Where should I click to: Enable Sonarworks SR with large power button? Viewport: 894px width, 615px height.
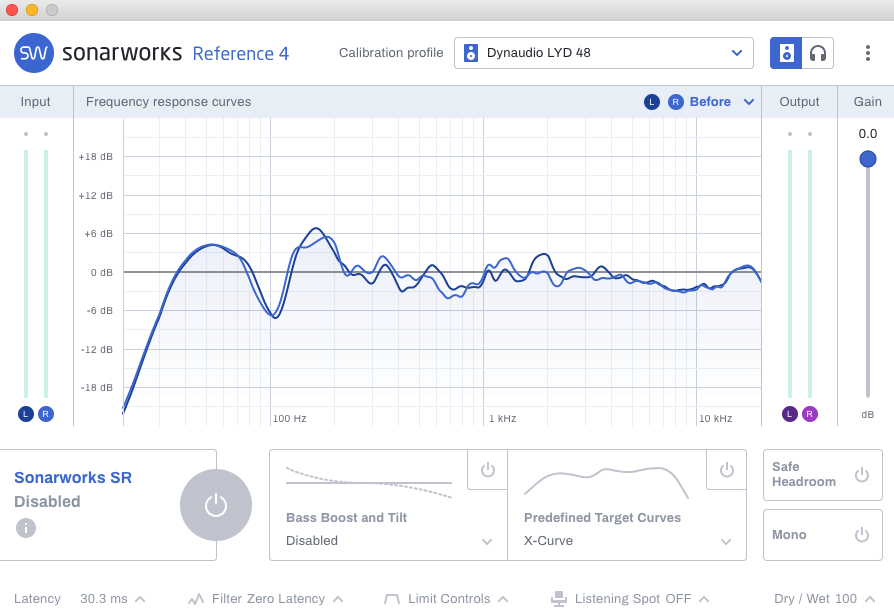pyautogui.click(x=216, y=505)
